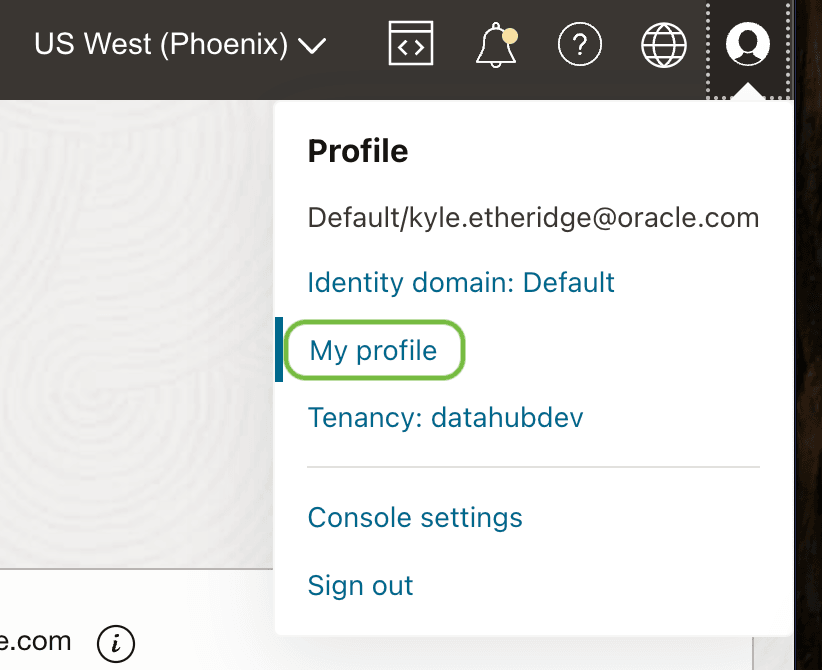Click the divider line above Console settings
822x670 pixels.
(533, 467)
